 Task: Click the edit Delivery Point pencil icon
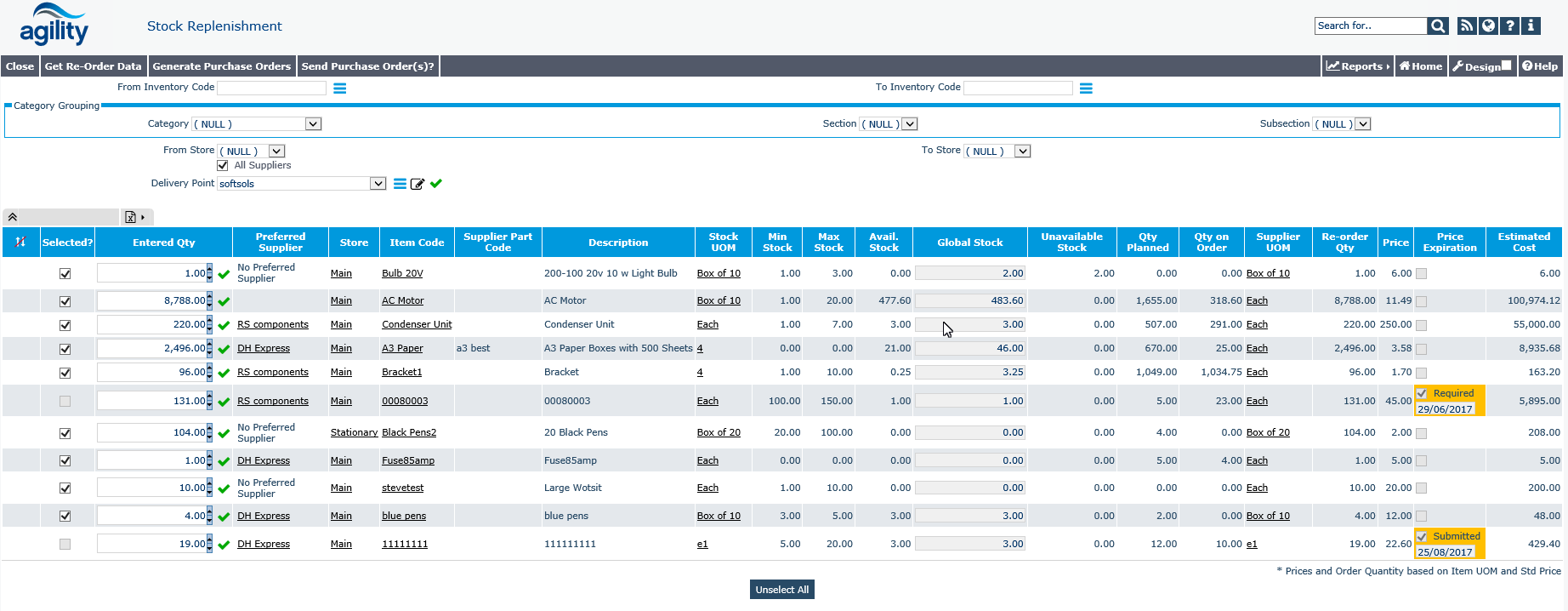[x=418, y=184]
